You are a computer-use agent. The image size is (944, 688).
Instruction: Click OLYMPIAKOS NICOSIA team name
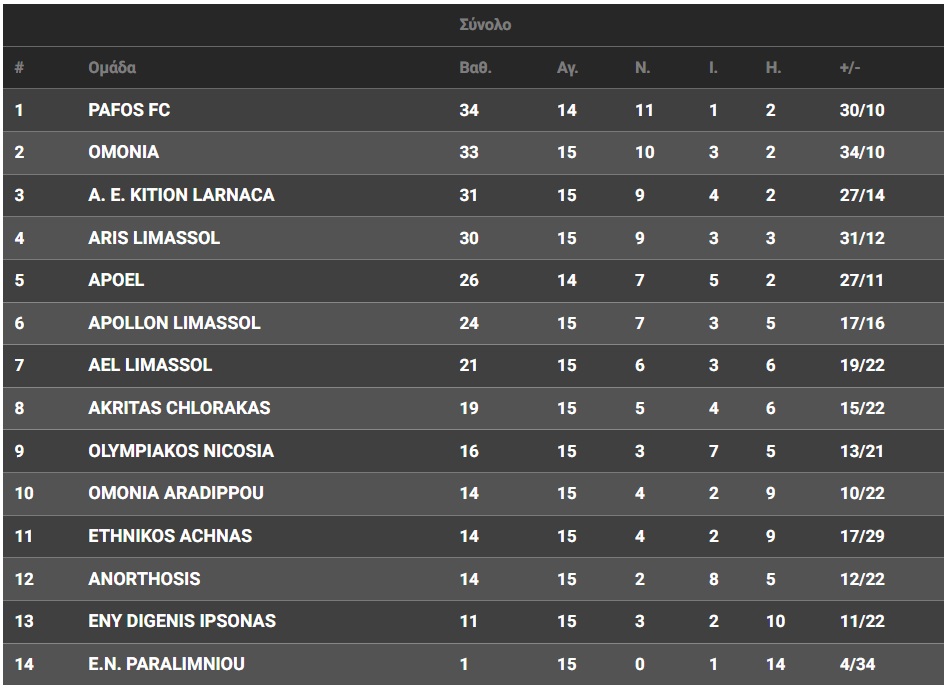pyautogui.click(x=181, y=451)
